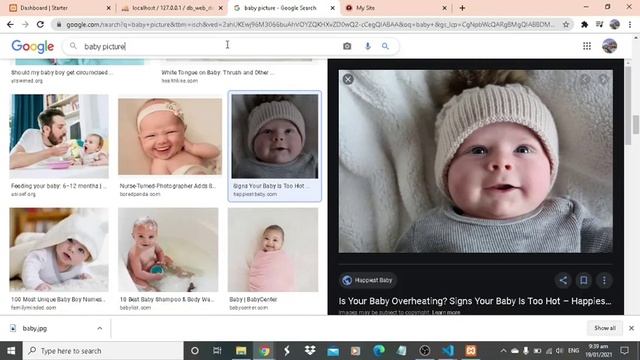The height and width of the screenshot is (360, 640).
Task: Select the baby in beanie thumbnail
Action: (x=275, y=136)
